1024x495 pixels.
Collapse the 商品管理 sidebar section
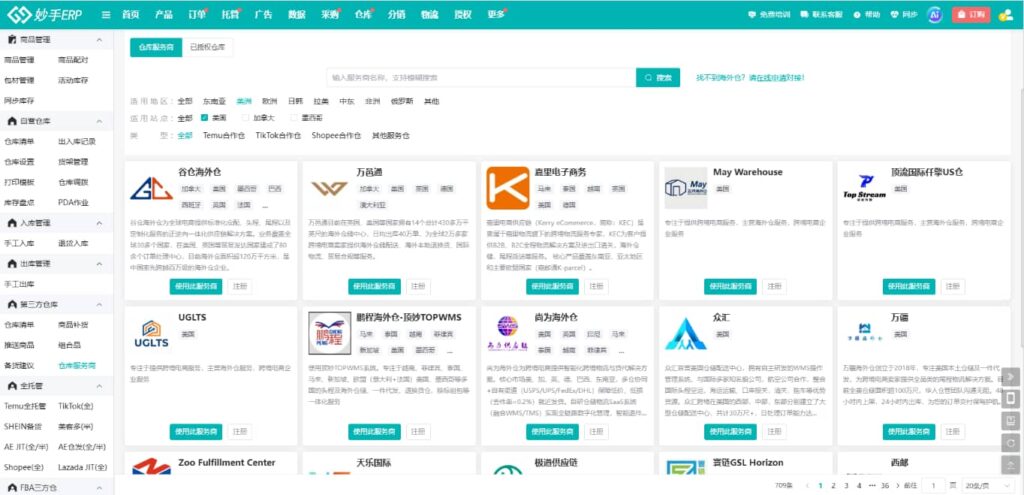[x=99, y=40]
